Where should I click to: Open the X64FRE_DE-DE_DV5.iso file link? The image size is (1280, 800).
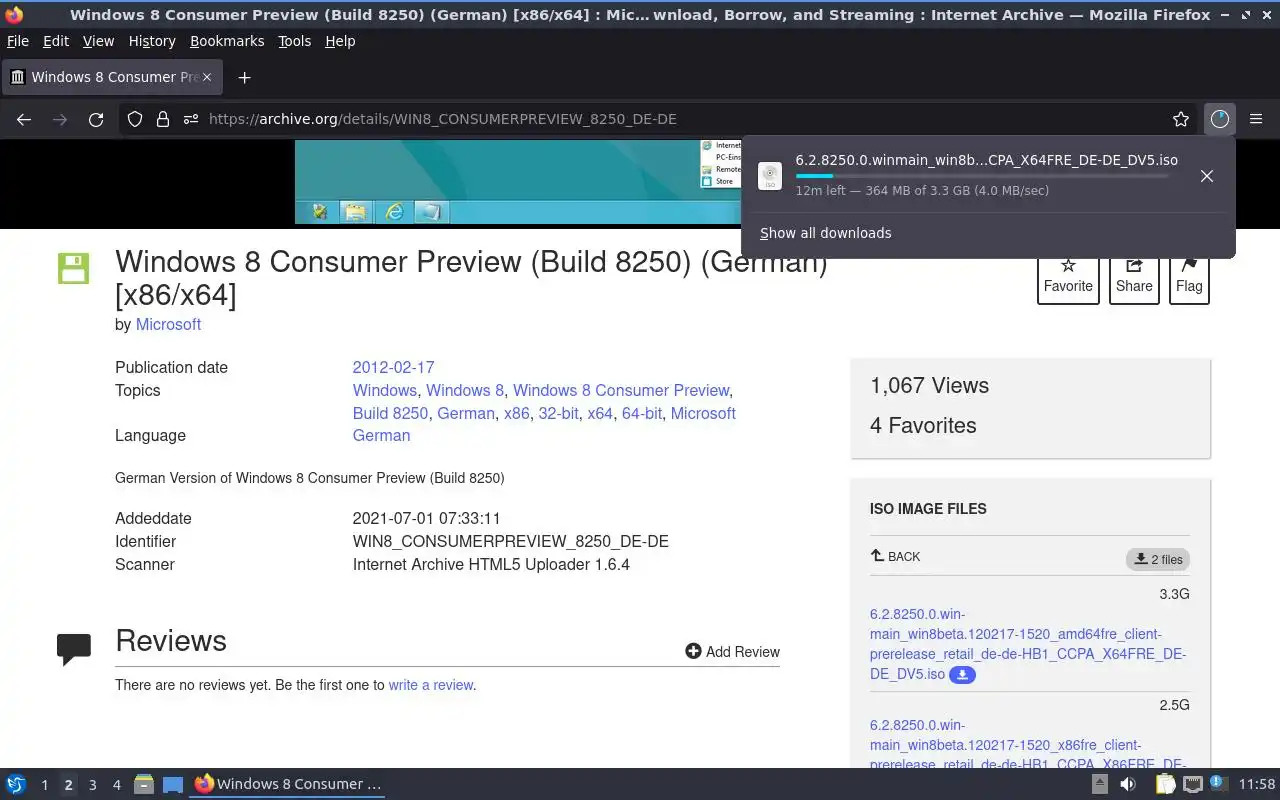1028,644
